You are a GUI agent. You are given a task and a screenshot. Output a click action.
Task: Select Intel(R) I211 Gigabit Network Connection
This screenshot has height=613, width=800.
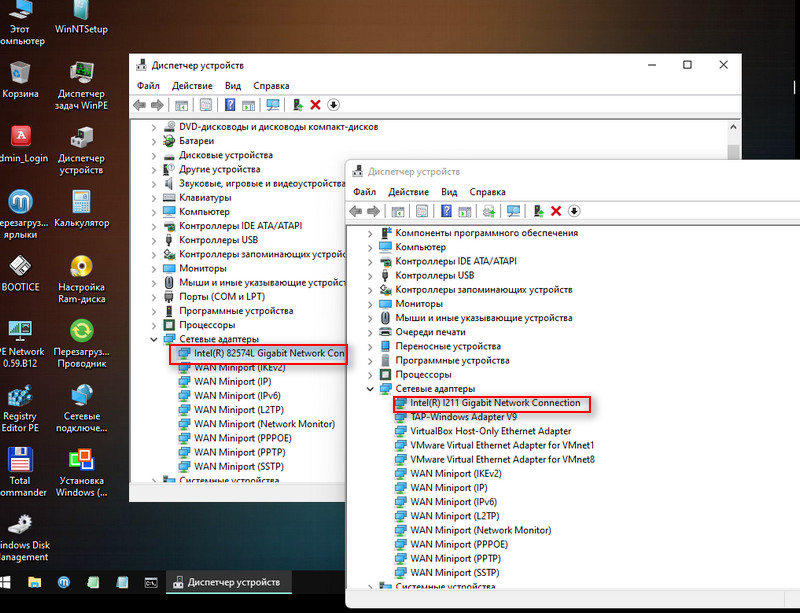point(494,403)
